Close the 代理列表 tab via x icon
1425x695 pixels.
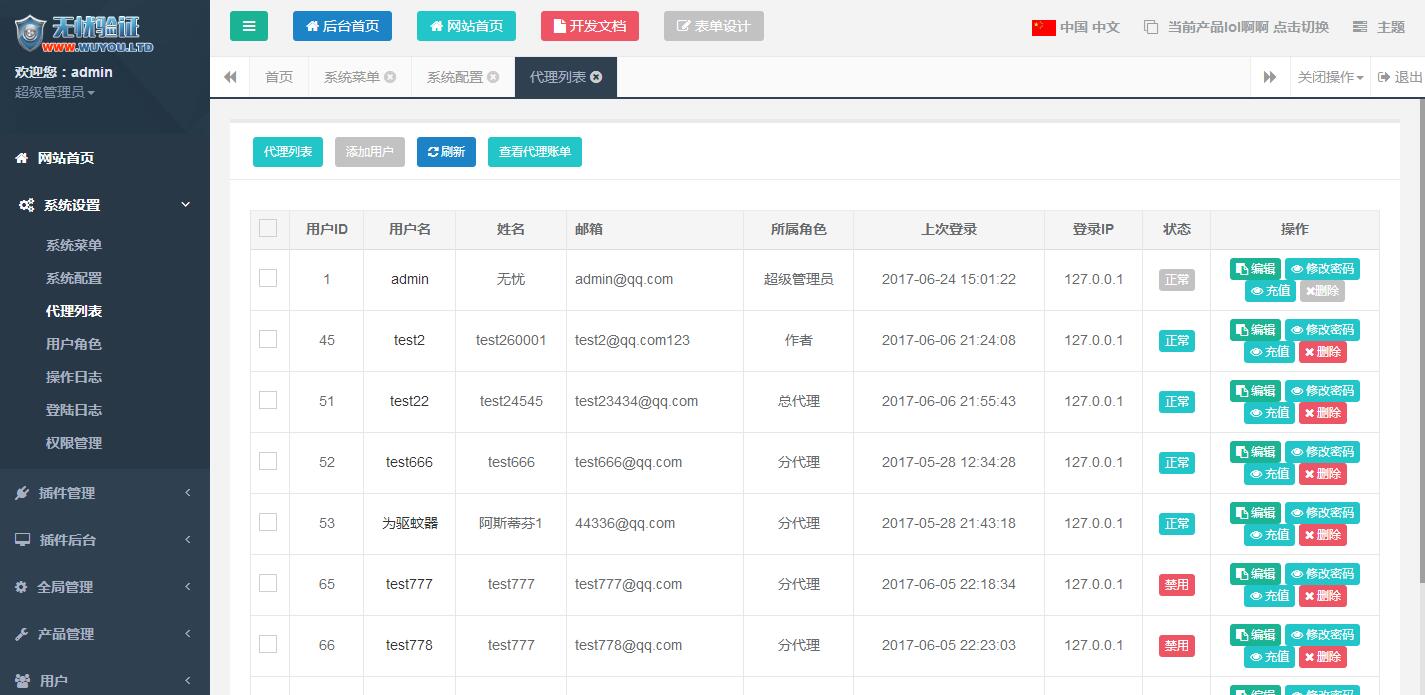(597, 77)
